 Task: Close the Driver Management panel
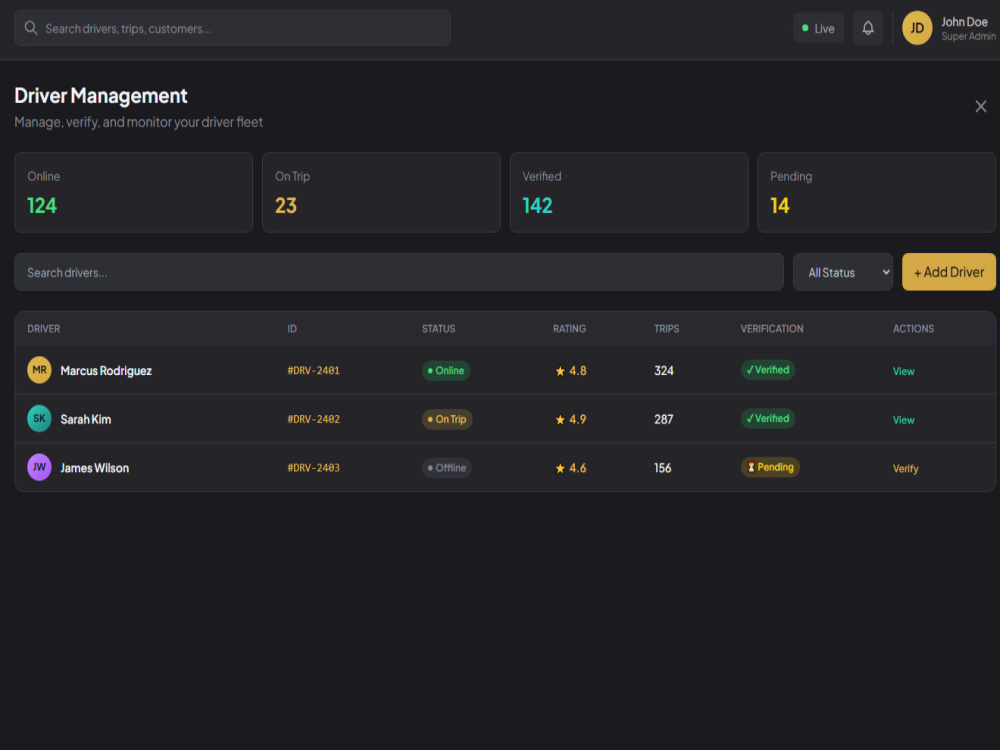pyautogui.click(x=980, y=107)
